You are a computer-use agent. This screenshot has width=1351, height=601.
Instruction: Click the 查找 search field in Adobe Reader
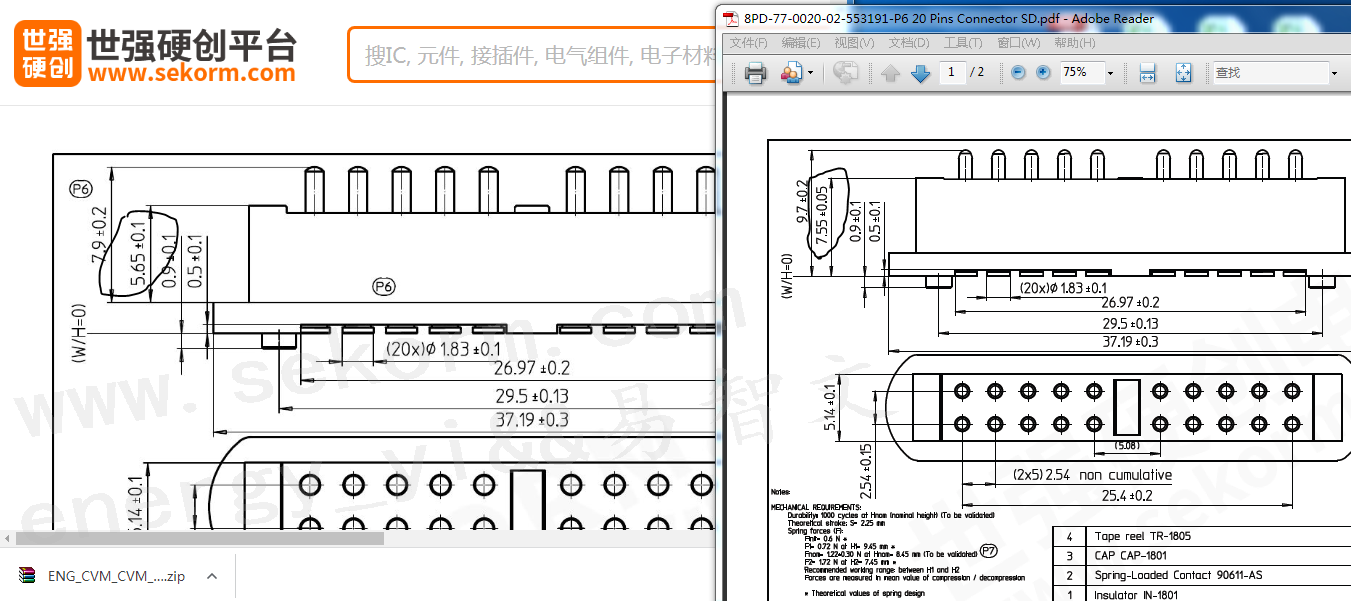pos(1269,73)
